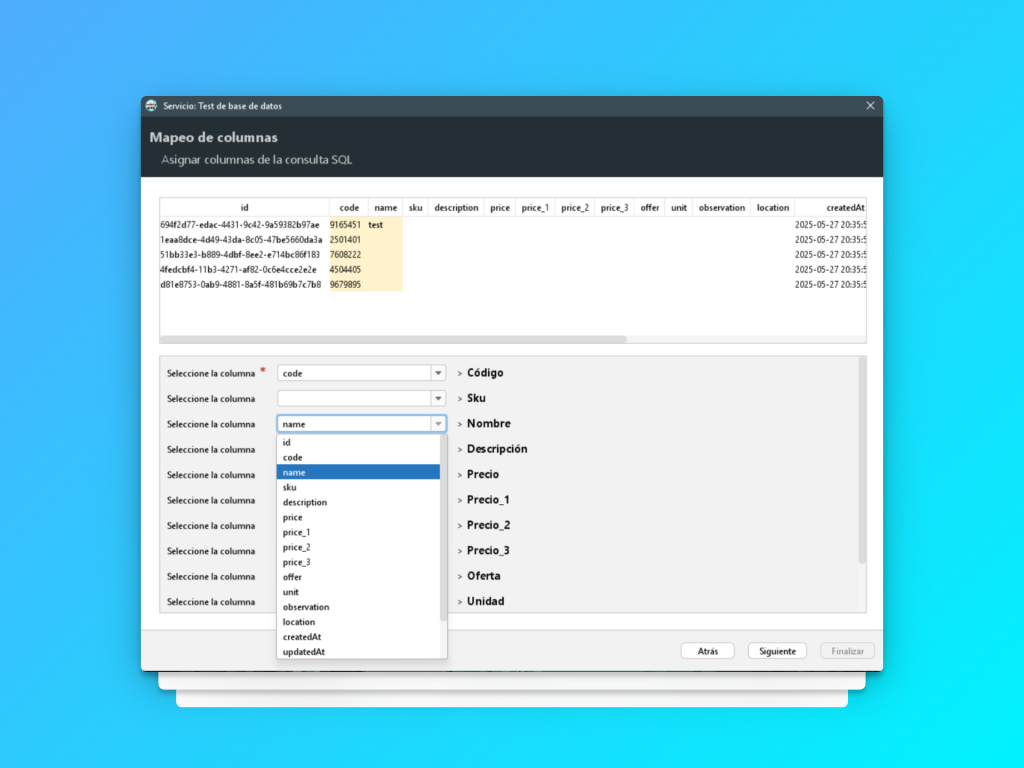Image resolution: width=1024 pixels, height=768 pixels.
Task: Select table cell with code 7608222
Action: [x=349, y=255]
